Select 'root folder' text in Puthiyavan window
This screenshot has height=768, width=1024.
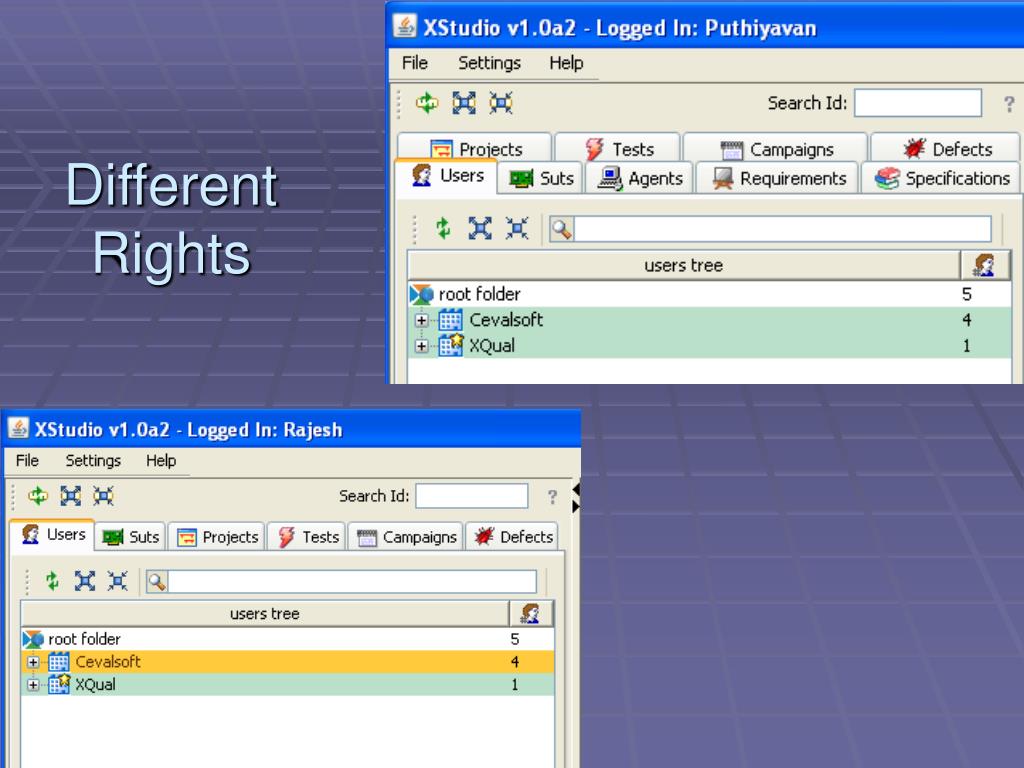(x=479, y=295)
